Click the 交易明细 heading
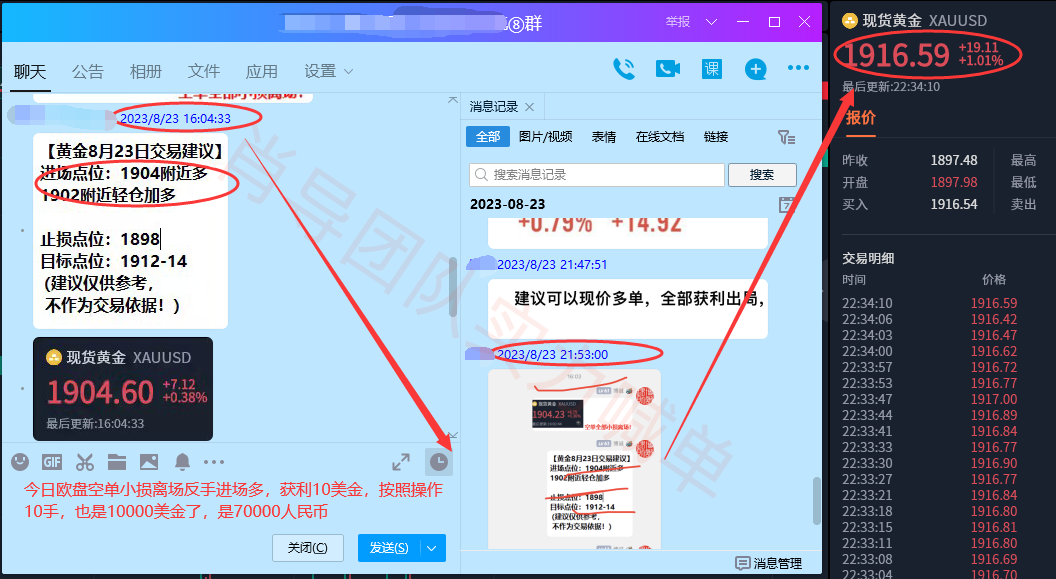The width and height of the screenshot is (1056, 579). pos(868,259)
